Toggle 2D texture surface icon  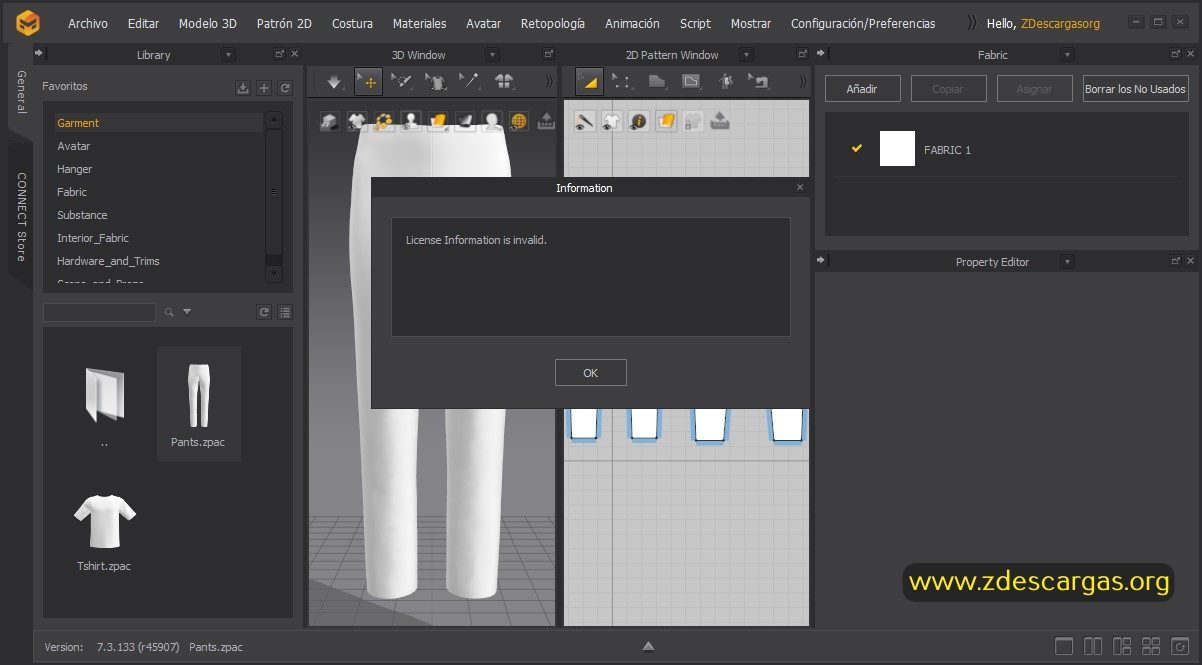tap(666, 122)
